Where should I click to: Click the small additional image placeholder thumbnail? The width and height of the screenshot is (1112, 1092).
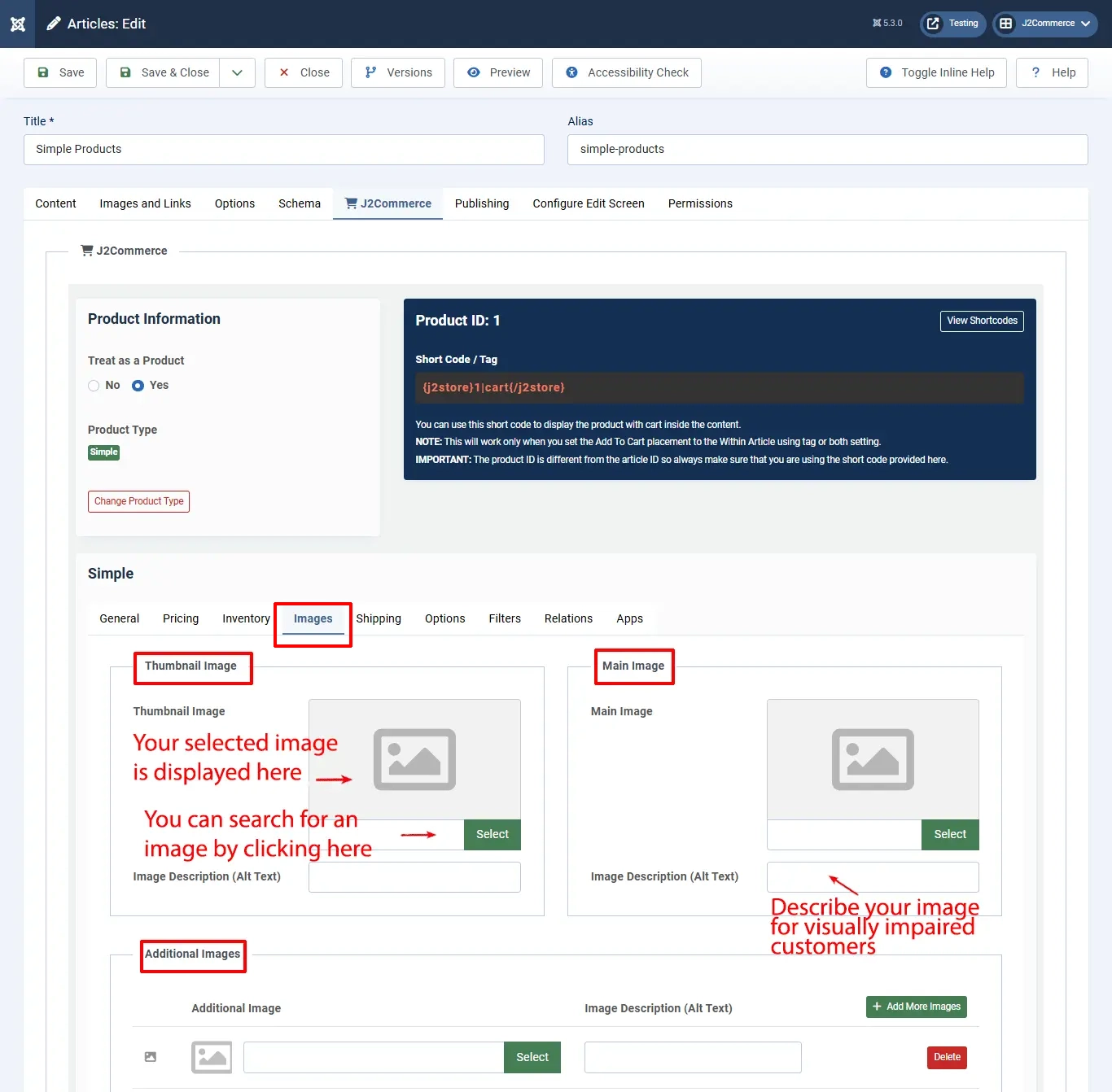[212, 1057]
